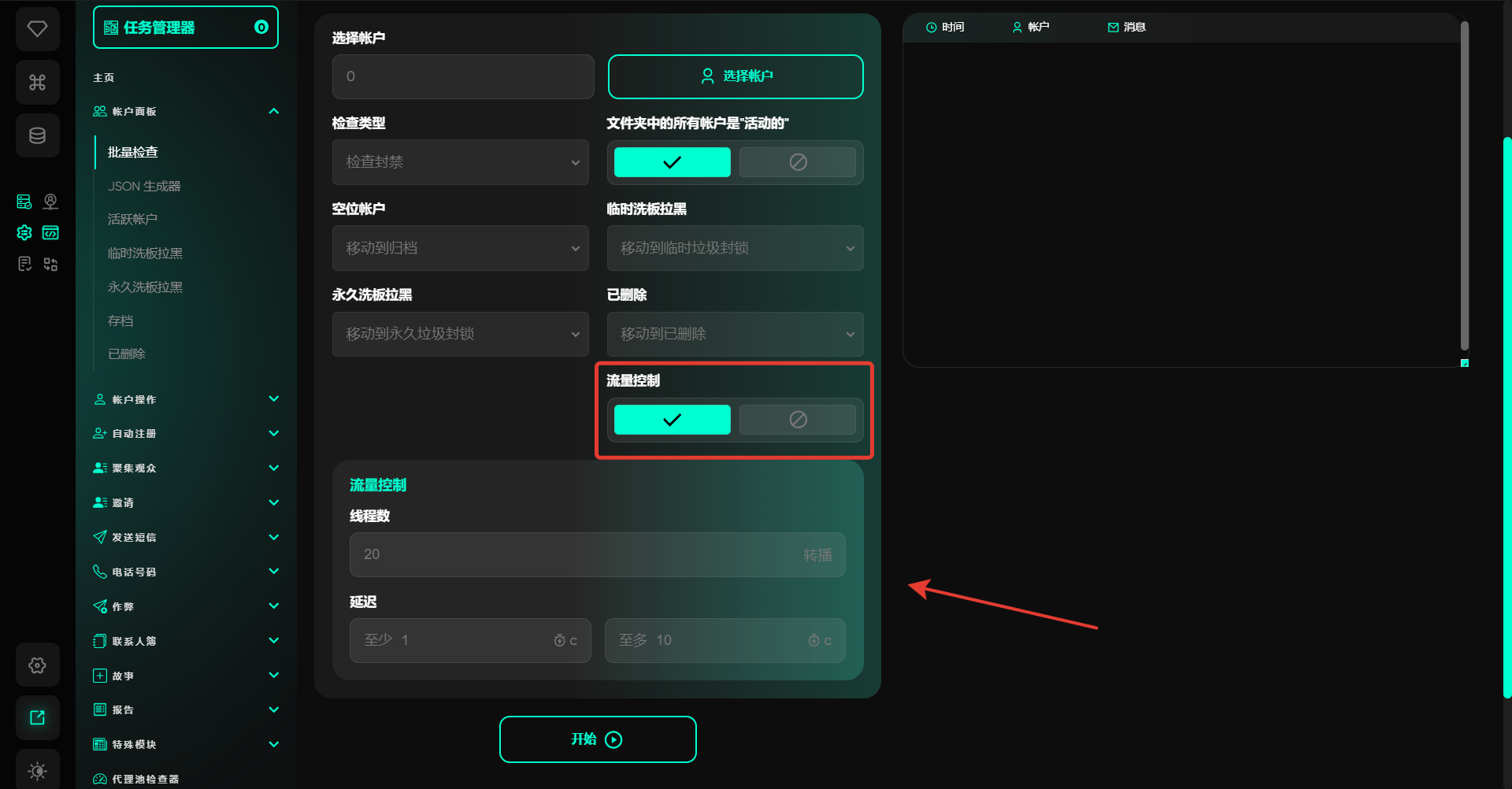The width and height of the screenshot is (1512, 789).
Task: Enable 流量控制 with the checkmark toggle
Action: coord(672,420)
